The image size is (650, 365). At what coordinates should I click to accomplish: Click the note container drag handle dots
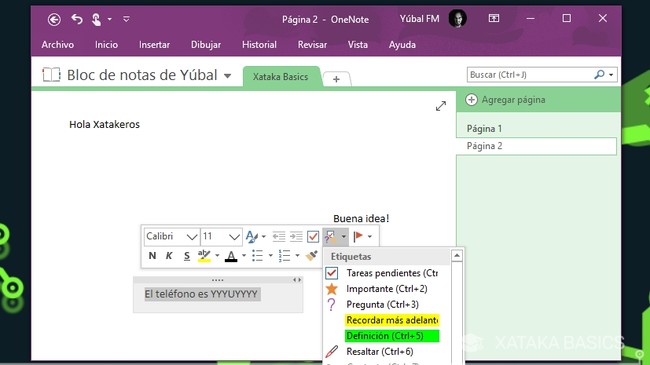[x=218, y=280]
